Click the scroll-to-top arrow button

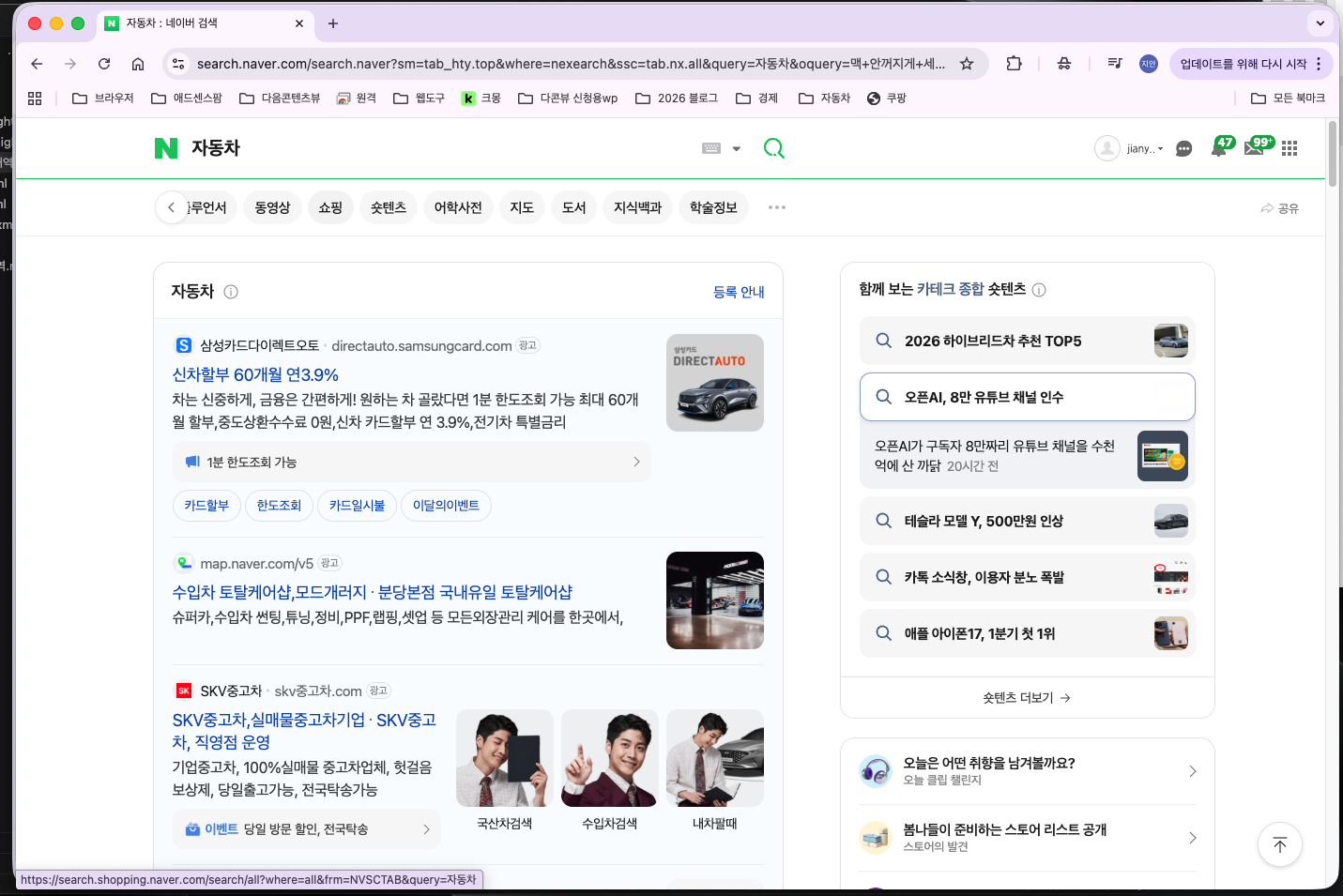(x=1279, y=844)
